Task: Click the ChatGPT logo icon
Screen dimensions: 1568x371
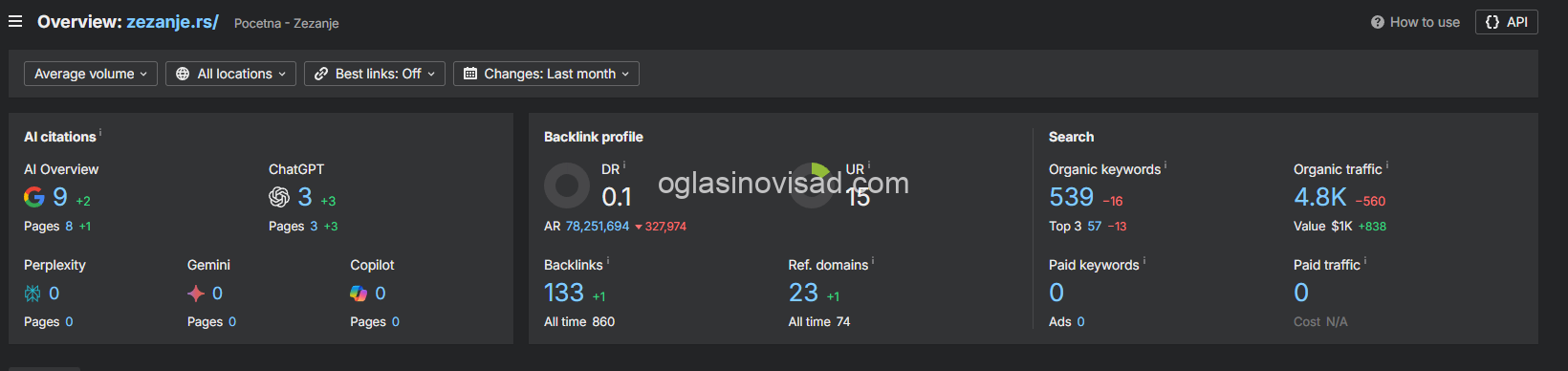Action: point(279,197)
